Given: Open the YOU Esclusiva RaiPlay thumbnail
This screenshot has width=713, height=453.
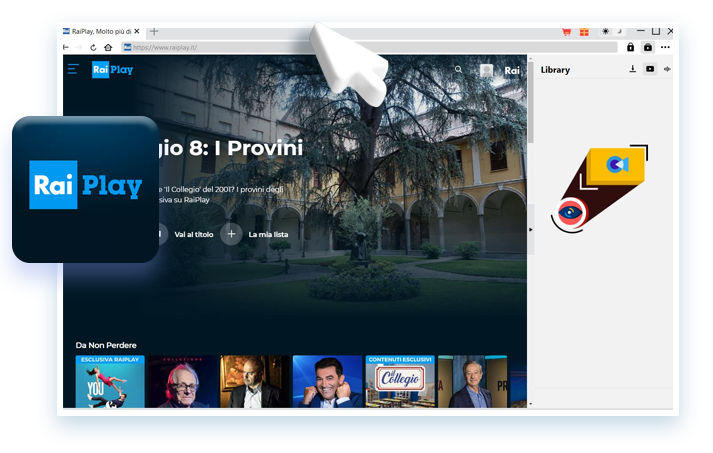Looking at the screenshot, I should point(110,382).
